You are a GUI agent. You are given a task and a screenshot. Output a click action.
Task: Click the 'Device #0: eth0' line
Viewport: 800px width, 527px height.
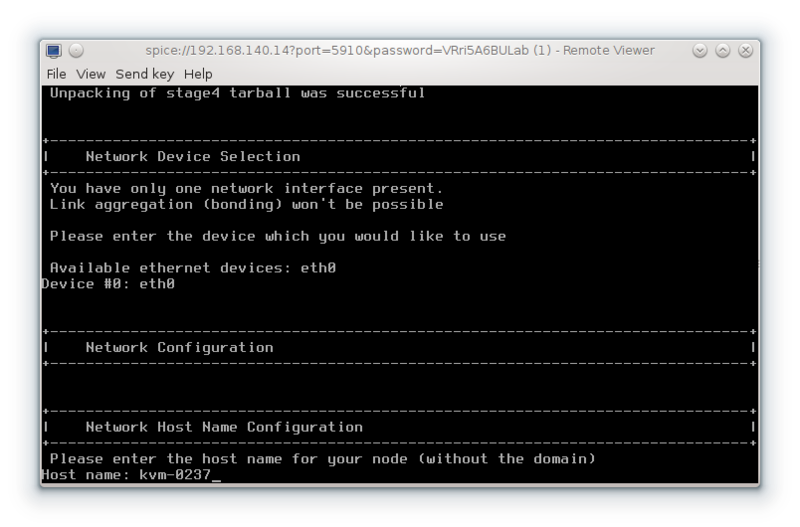click(x=108, y=284)
